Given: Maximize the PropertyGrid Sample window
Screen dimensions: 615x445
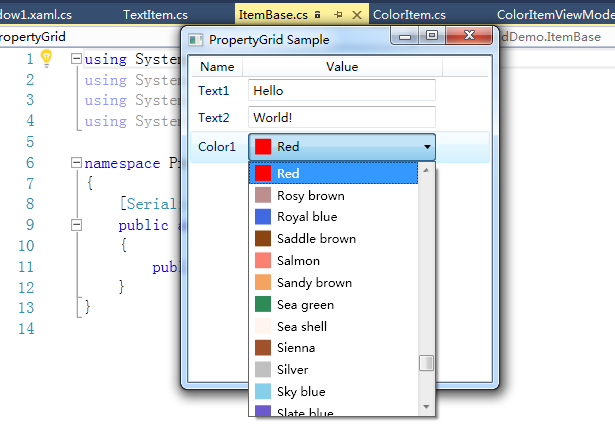Looking at the screenshot, I should pos(432,36).
